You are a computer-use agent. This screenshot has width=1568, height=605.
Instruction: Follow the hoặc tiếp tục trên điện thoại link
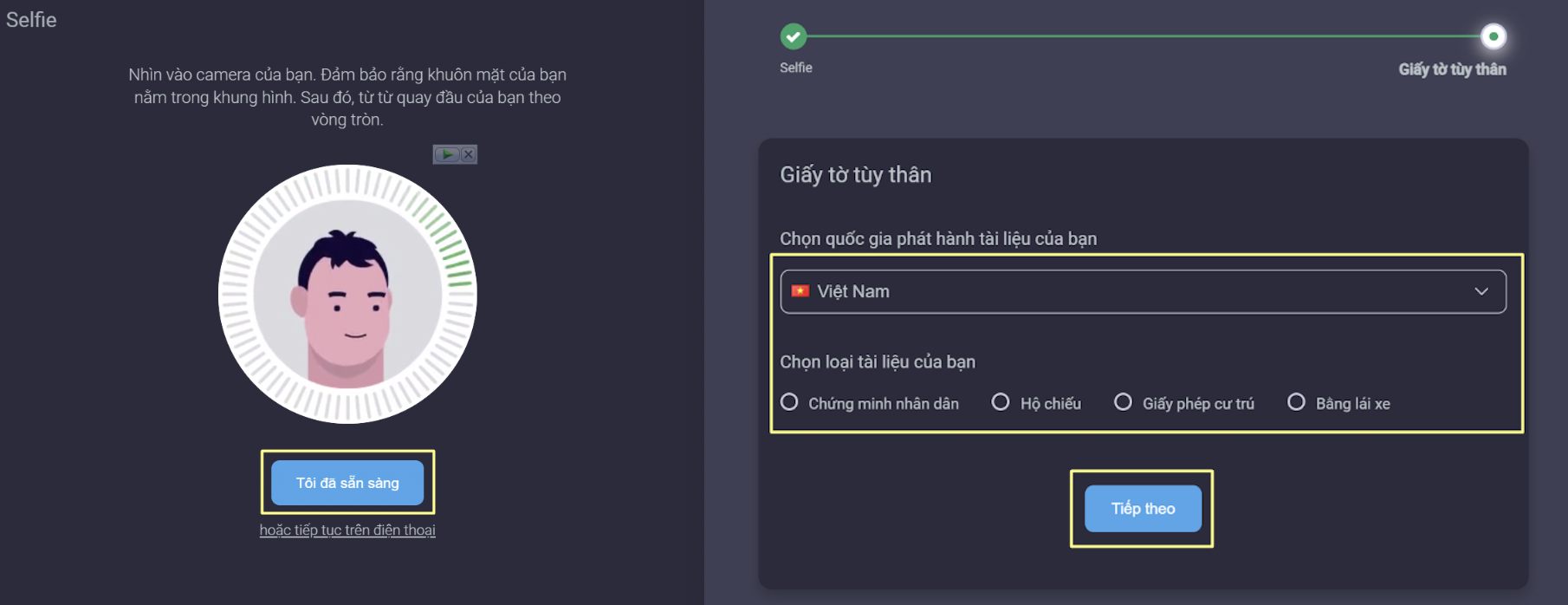[x=347, y=530]
